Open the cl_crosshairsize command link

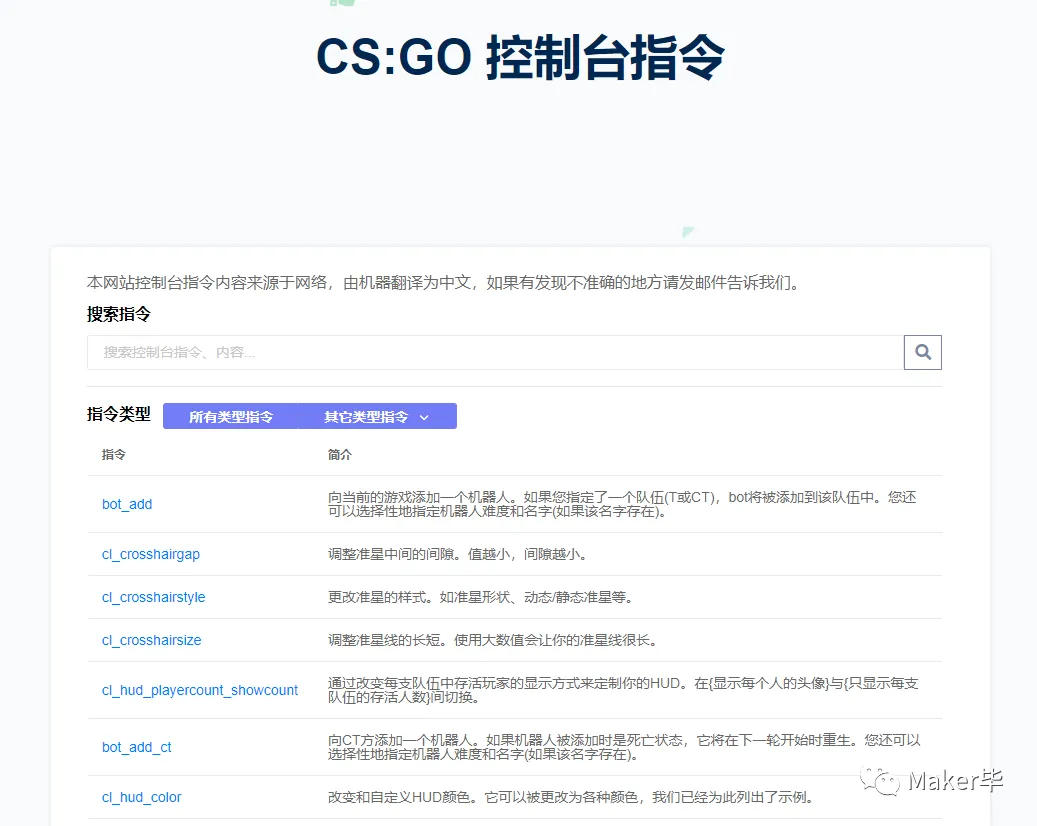point(151,640)
